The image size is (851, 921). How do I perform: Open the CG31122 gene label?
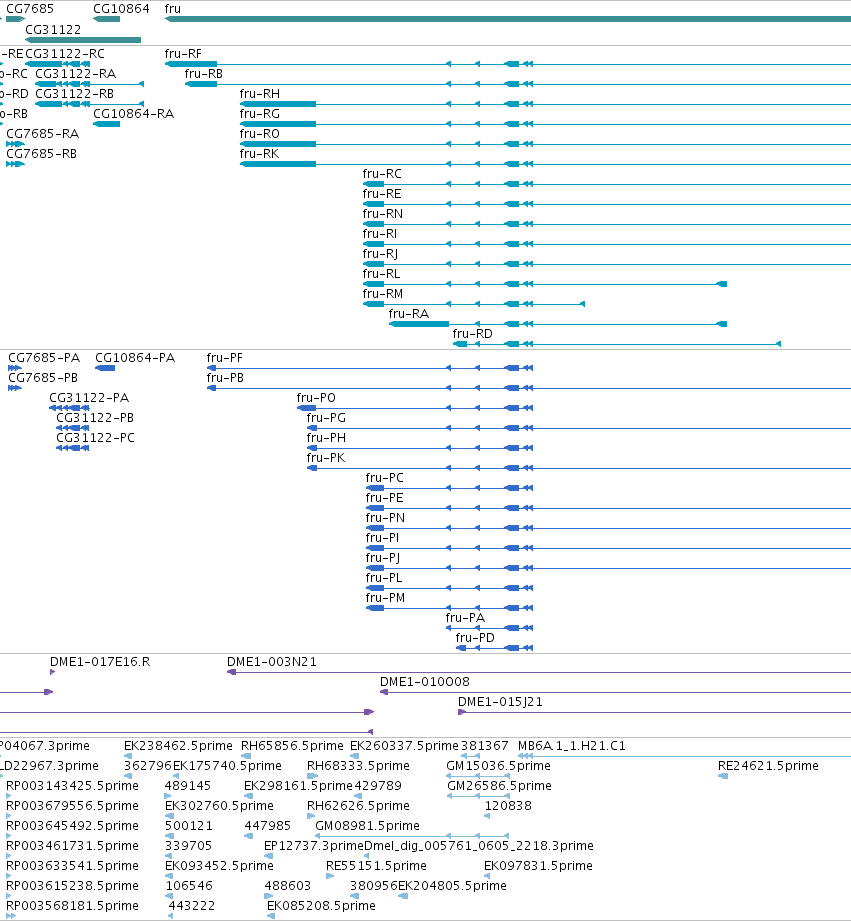pos(53,29)
